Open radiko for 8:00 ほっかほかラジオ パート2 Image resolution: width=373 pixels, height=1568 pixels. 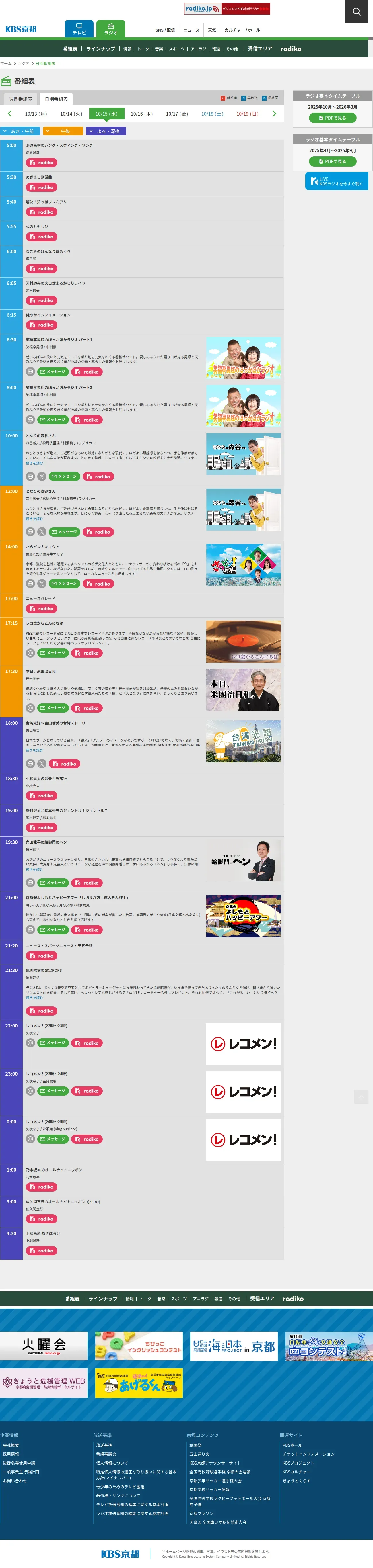(x=87, y=419)
